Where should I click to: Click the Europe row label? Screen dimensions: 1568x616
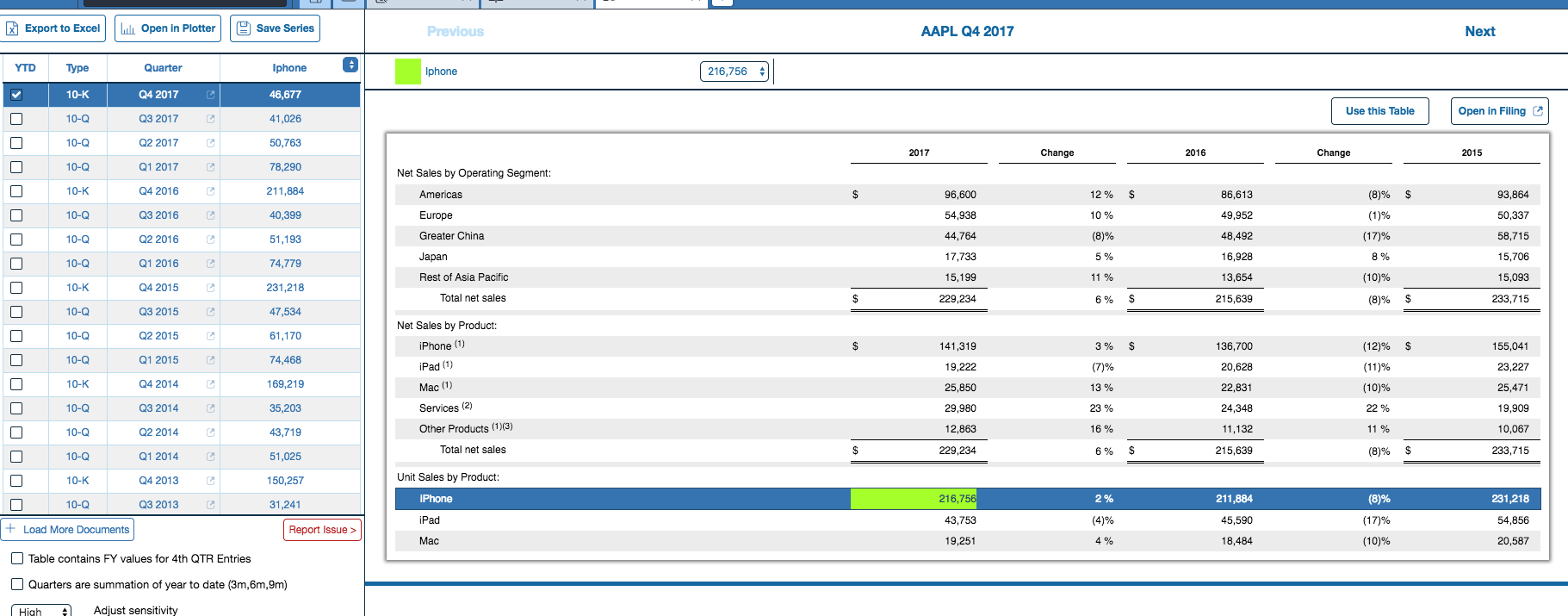pyautogui.click(x=436, y=215)
